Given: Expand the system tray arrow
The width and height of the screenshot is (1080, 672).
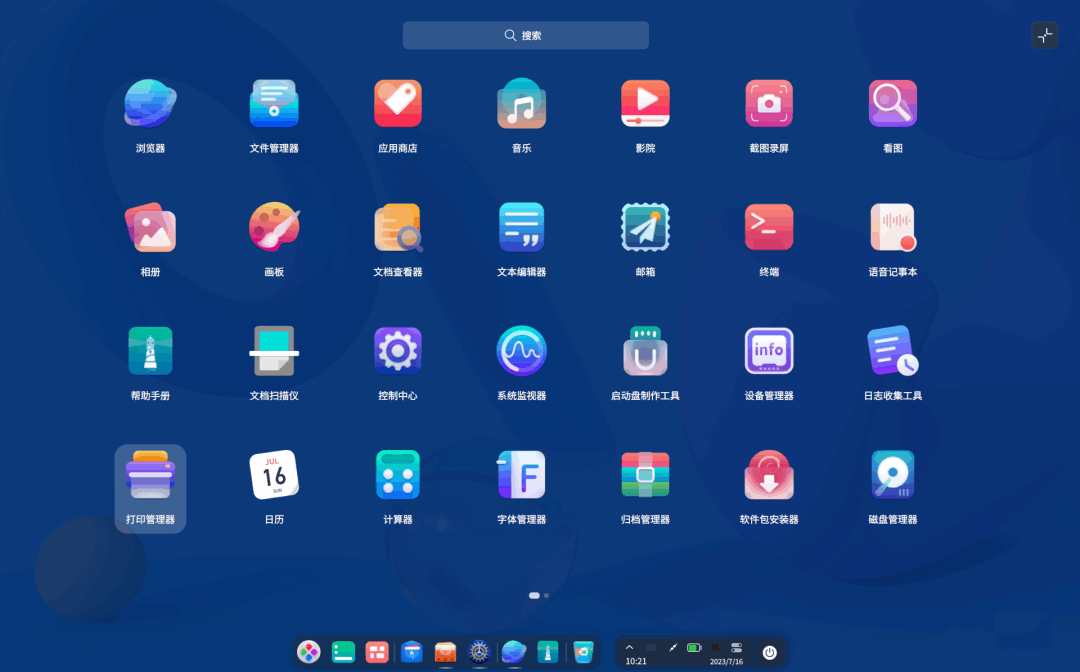Looking at the screenshot, I should coord(629,647).
